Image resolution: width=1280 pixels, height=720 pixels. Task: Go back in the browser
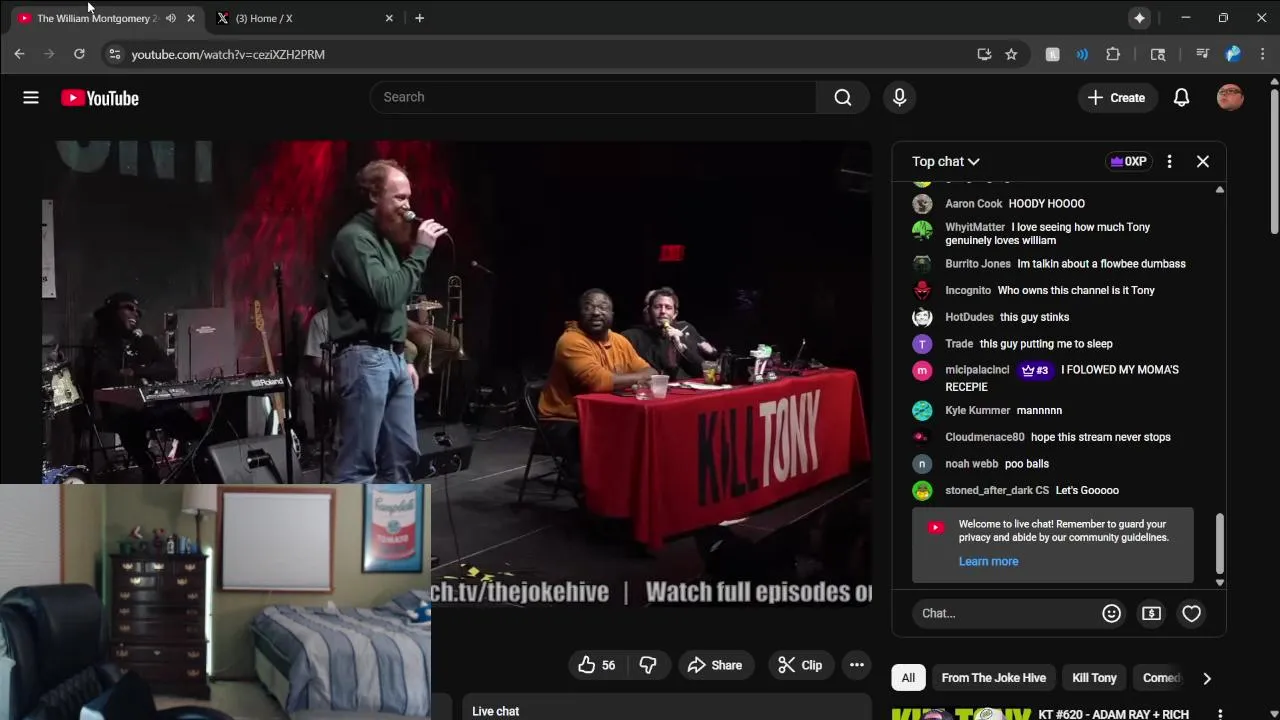point(19,54)
